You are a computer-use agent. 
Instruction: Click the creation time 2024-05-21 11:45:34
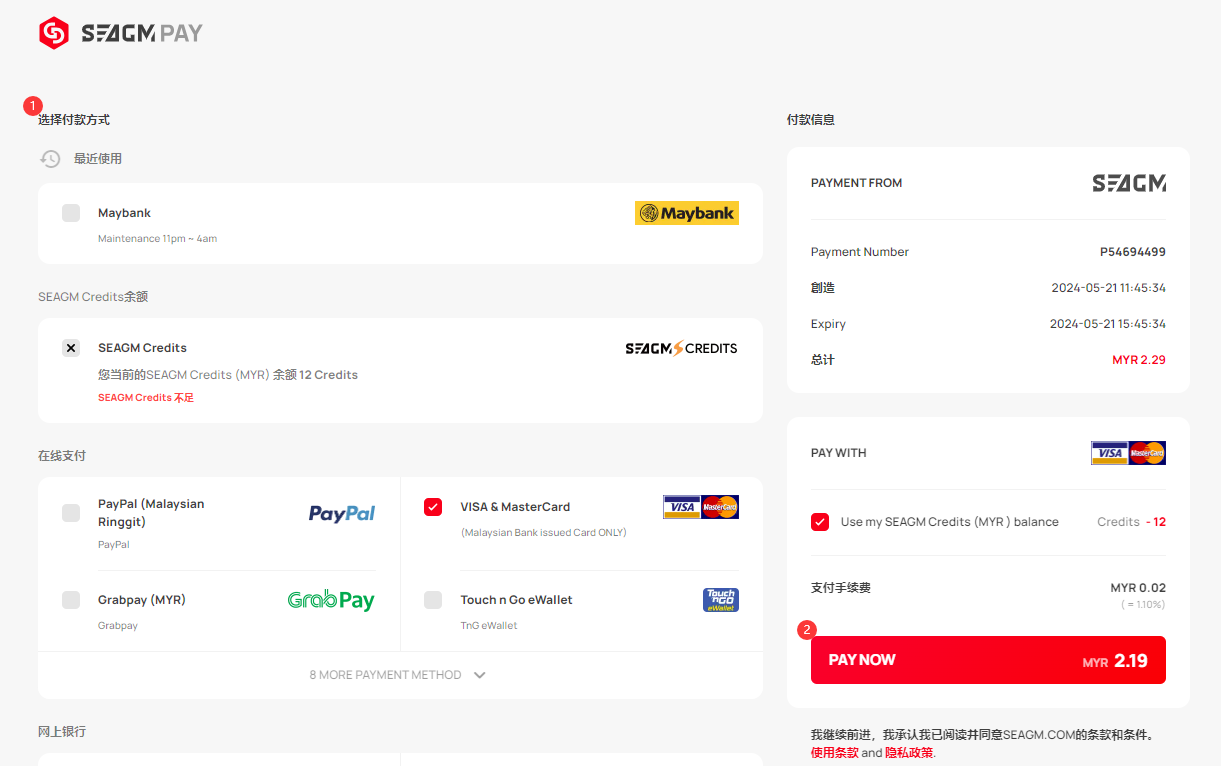[1108, 288]
